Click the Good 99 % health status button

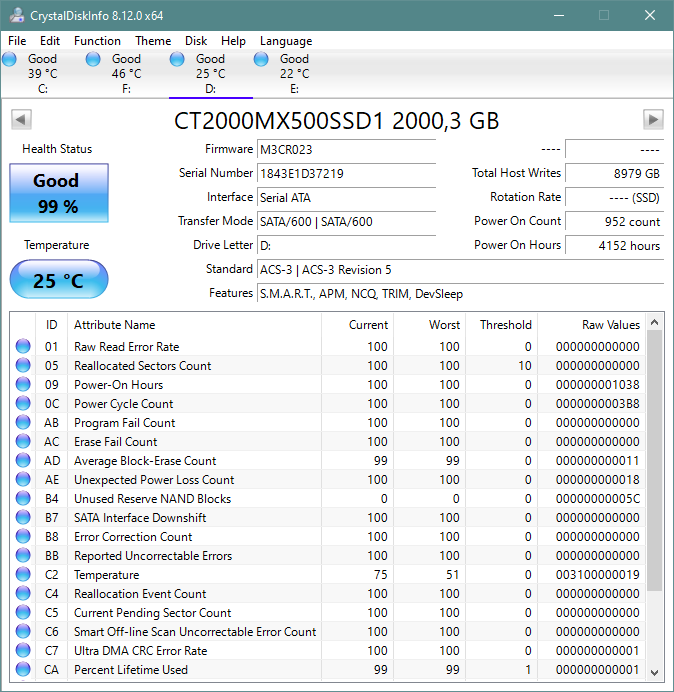59,193
